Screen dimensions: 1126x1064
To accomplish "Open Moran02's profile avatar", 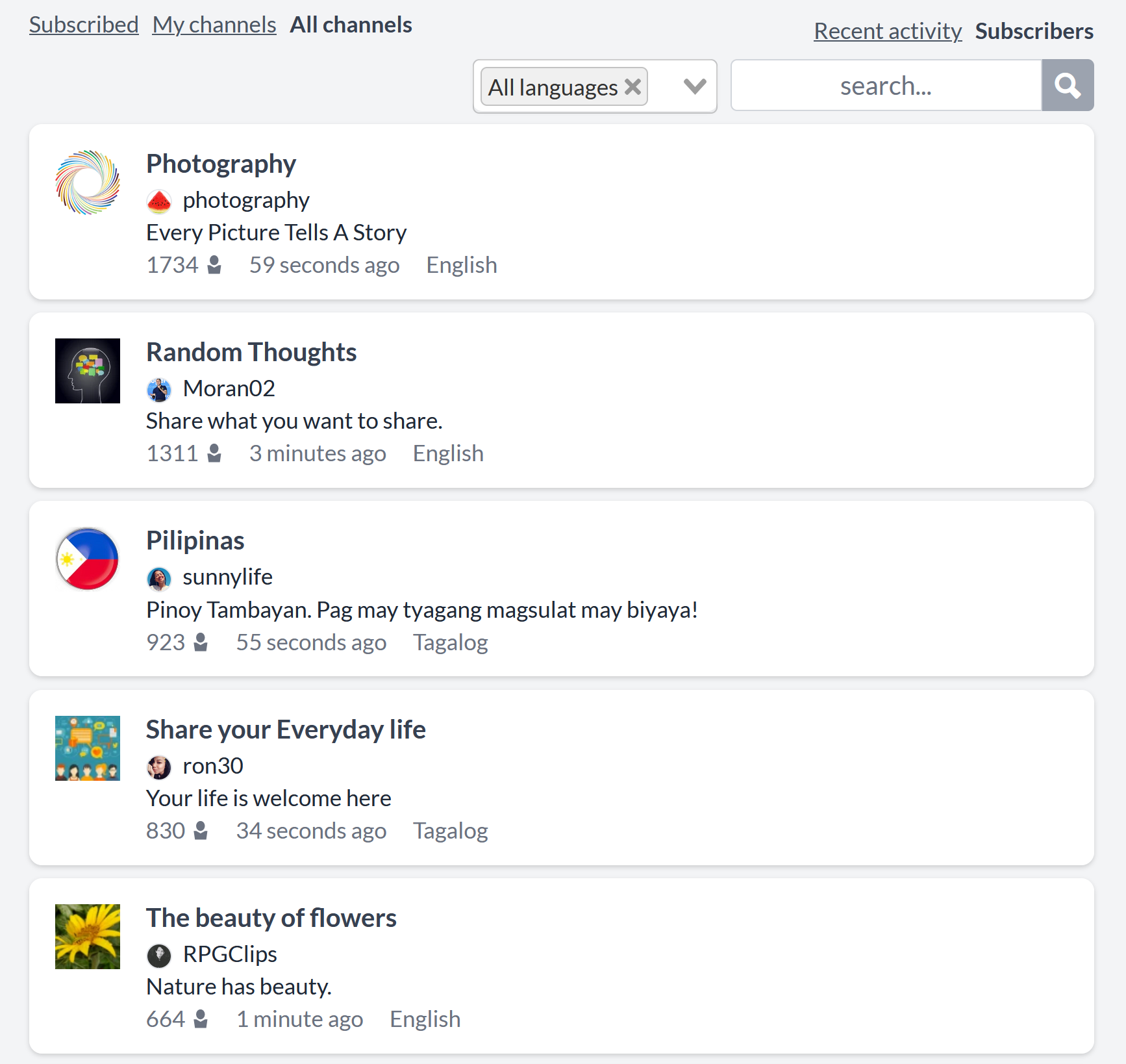I will (x=159, y=390).
